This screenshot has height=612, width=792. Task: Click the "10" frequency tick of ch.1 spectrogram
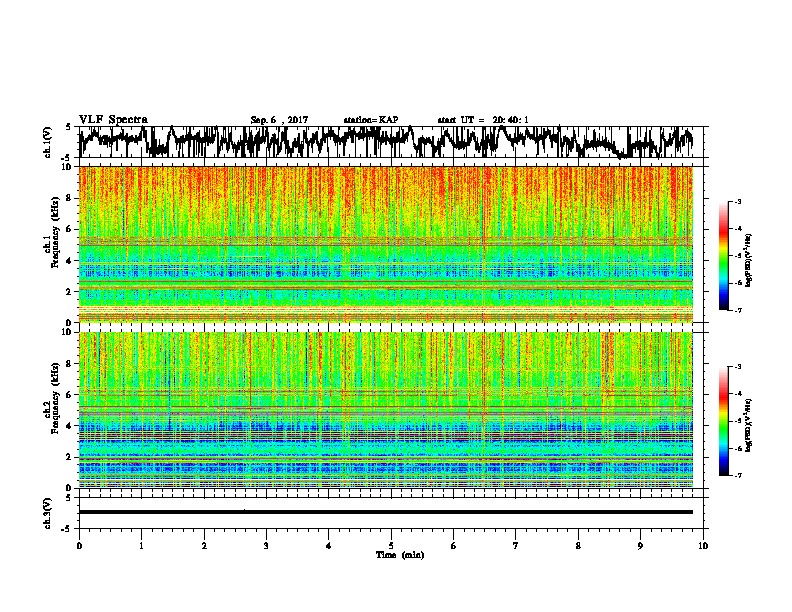[x=67, y=167]
